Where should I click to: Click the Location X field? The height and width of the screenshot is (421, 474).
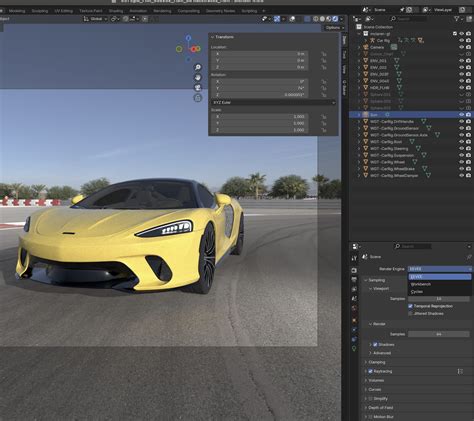259,54
